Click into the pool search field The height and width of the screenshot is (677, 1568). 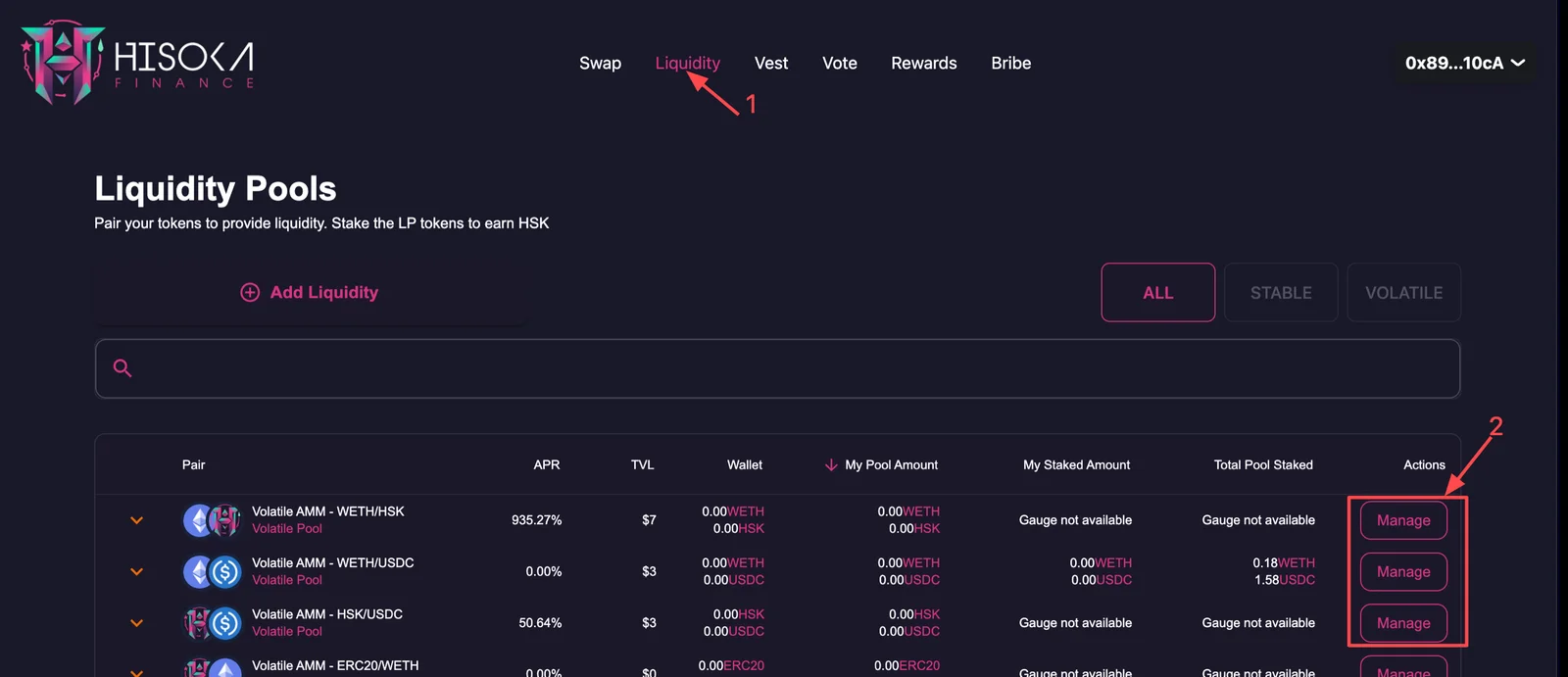777,368
